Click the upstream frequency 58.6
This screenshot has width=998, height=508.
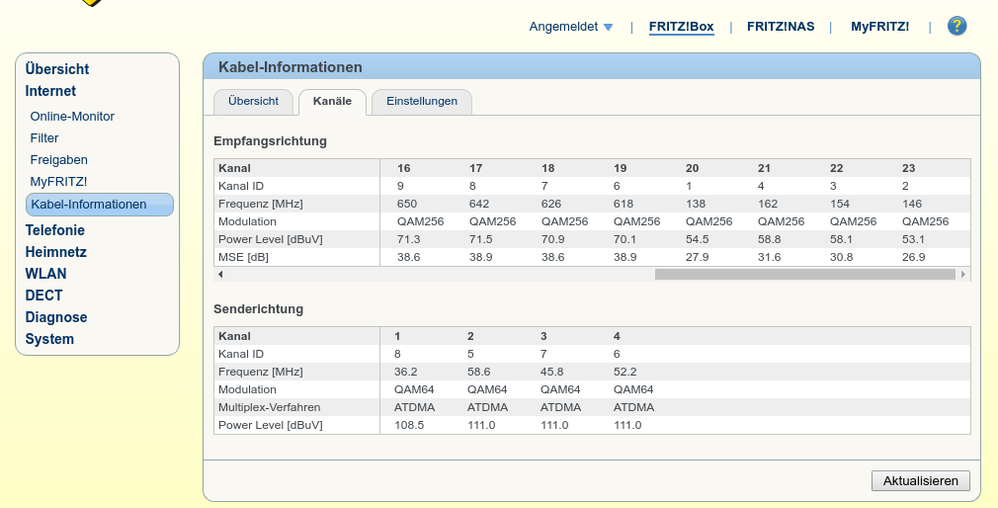click(479, 372)
